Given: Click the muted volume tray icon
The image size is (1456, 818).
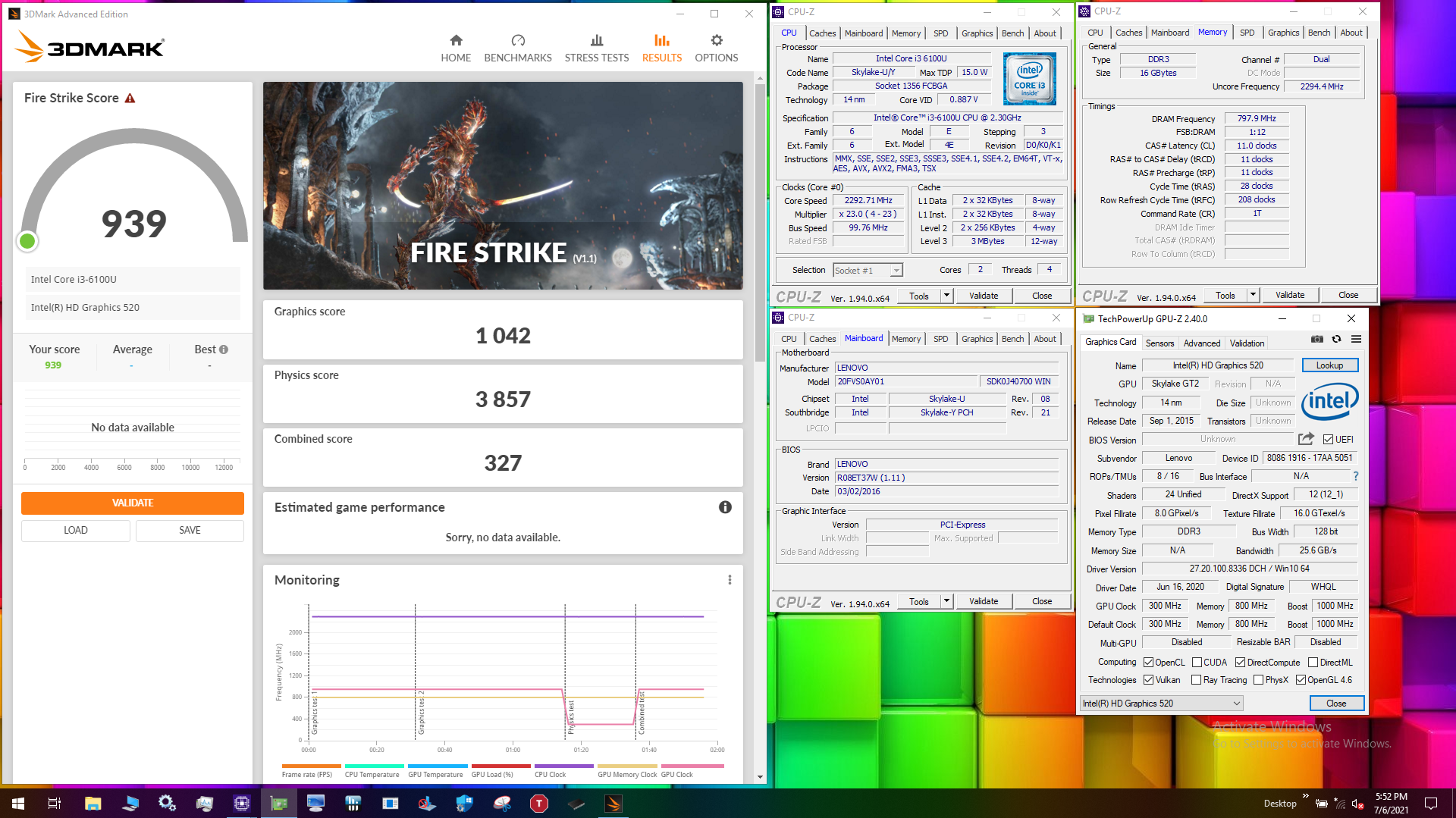Looking at the screenshot, I should [1358, 804].
